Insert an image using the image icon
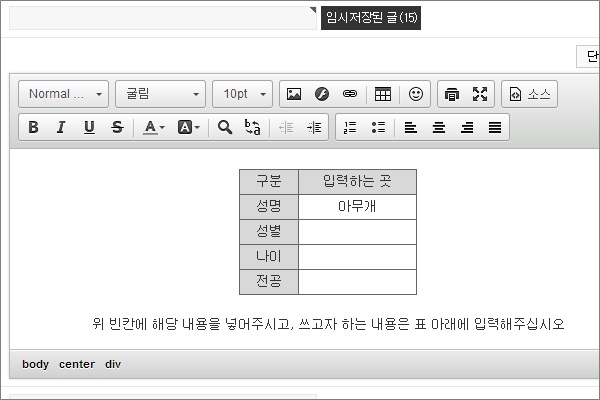Screen dimensions: 600x400 point(294,94)
